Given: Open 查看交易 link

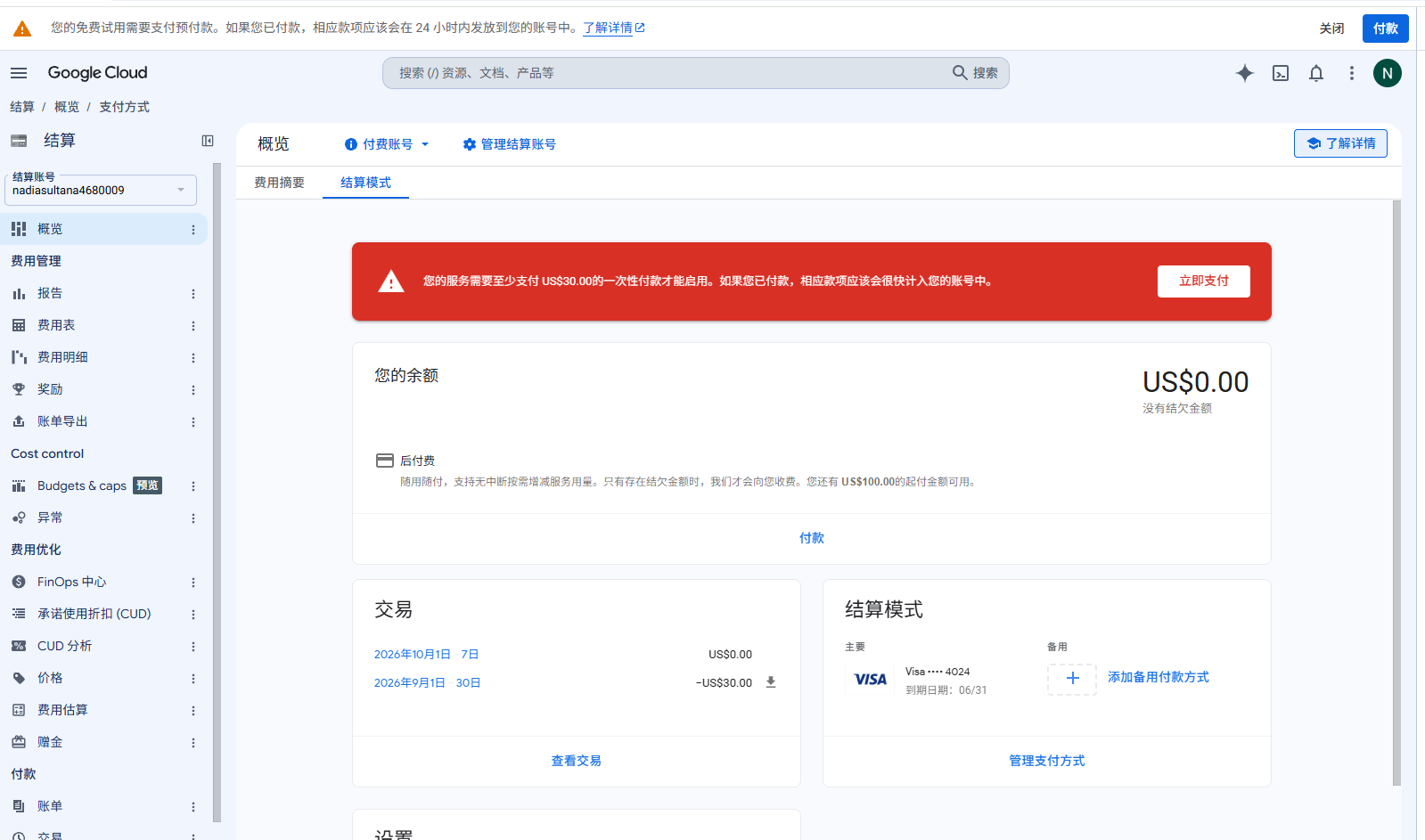Looking at the screenshot, I should 576,761.
